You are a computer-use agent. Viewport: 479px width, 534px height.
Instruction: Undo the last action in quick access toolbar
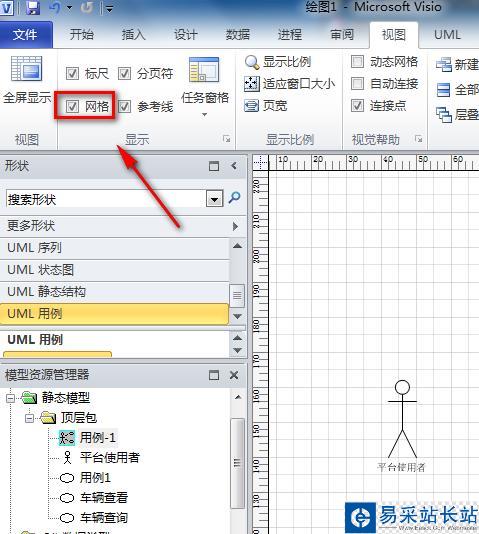[55, 7]
